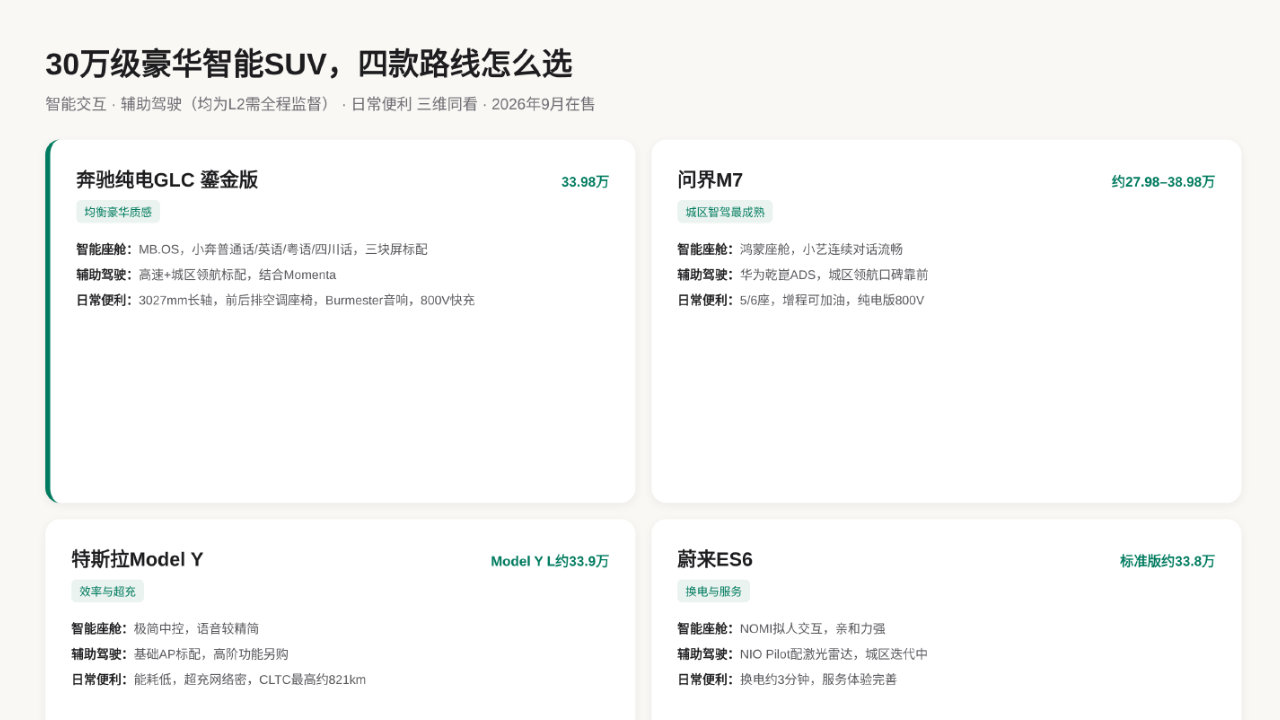This screenshot has height=720, width=1280.
Task: Click the 换电约3分钟 convenience line
Action: (787, 680)
